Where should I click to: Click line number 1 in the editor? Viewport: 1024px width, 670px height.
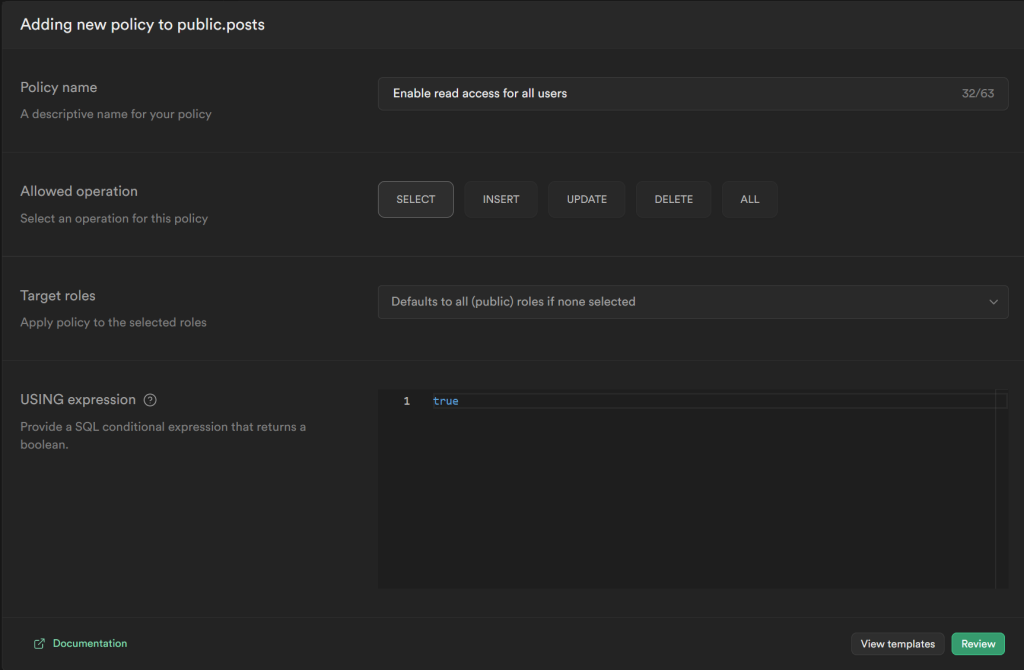tap(406, 401)
